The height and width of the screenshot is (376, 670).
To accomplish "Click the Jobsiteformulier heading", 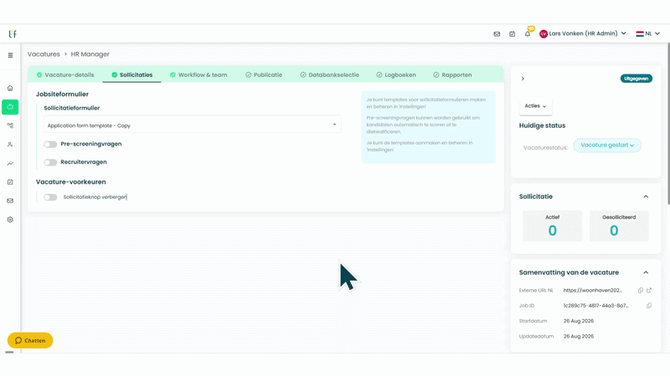I will click(x=62, y=94).
